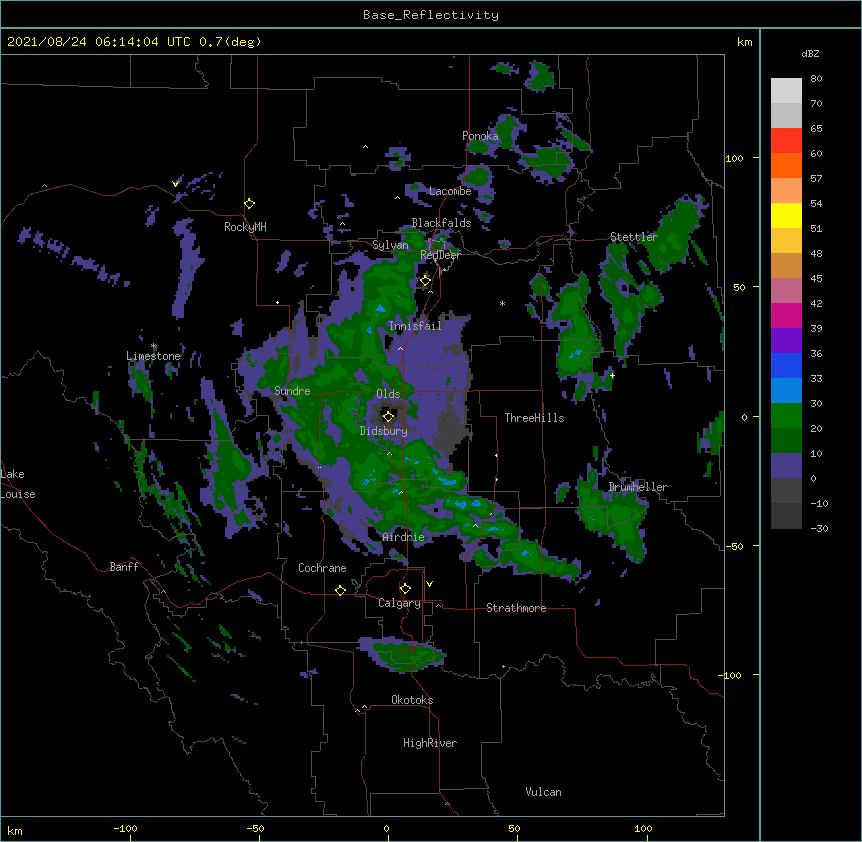Click the yellow diamond marker above Calgary label
This screenshot has height=842, width=862.
click(405, 589)
